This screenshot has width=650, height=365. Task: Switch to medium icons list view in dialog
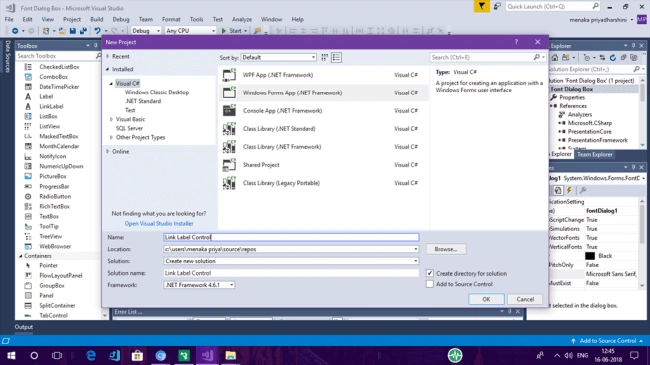click(x=337, y=57)
